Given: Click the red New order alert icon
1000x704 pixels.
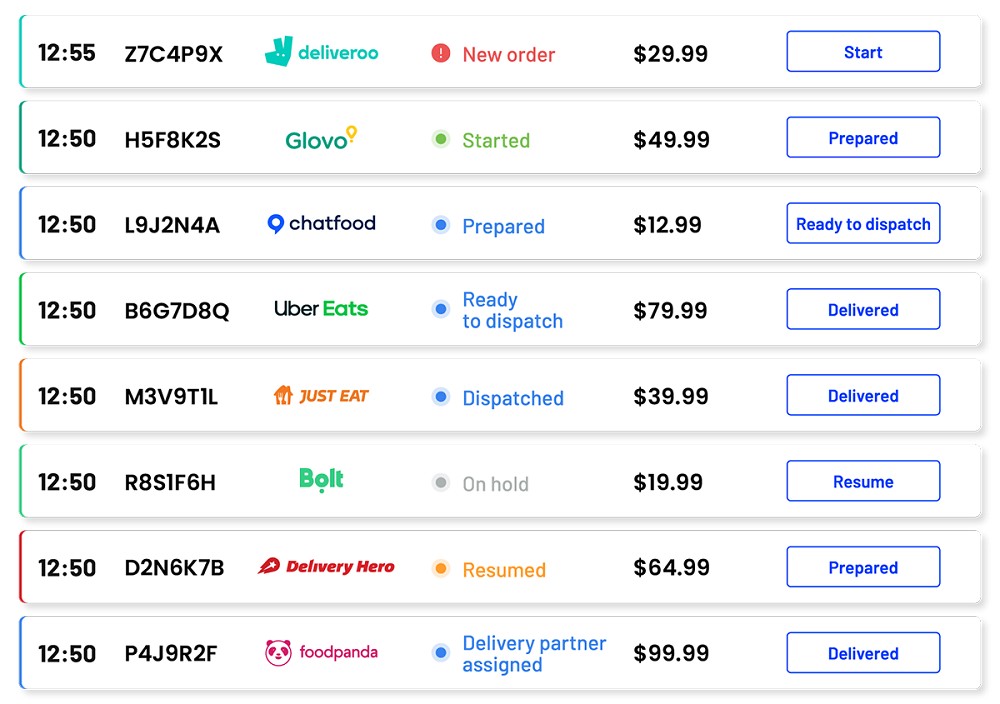Looking at the screenshot, I should [x=441, y=53].
